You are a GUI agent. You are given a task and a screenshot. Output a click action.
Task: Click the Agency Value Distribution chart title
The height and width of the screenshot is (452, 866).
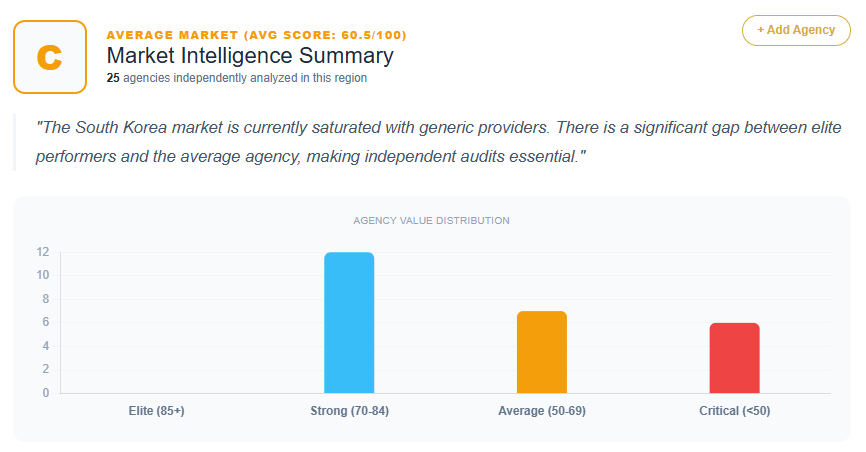(x=432, y=220)
